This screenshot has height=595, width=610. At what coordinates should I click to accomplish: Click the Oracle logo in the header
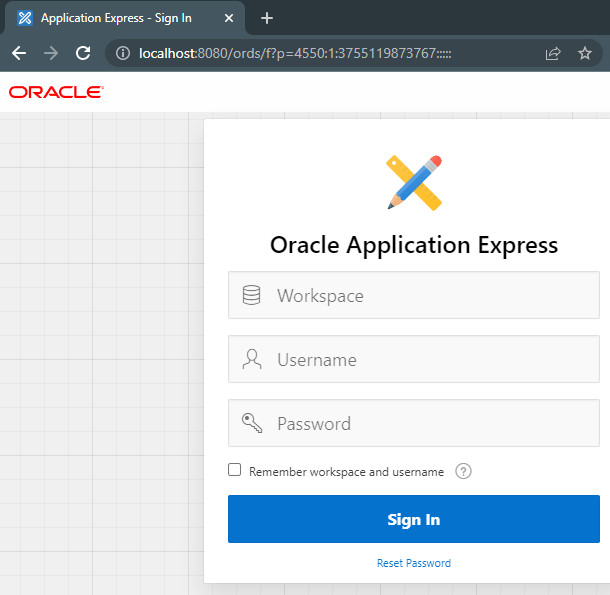[56, 92]
